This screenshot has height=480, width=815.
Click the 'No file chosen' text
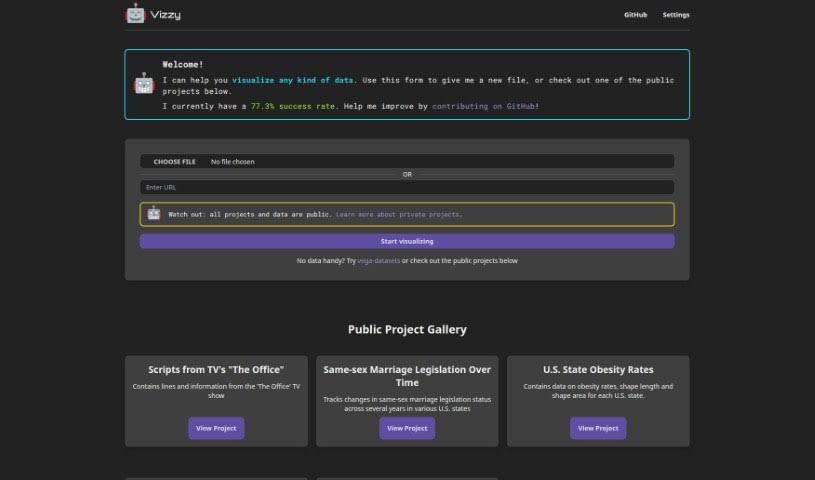(x=232, y=162)
